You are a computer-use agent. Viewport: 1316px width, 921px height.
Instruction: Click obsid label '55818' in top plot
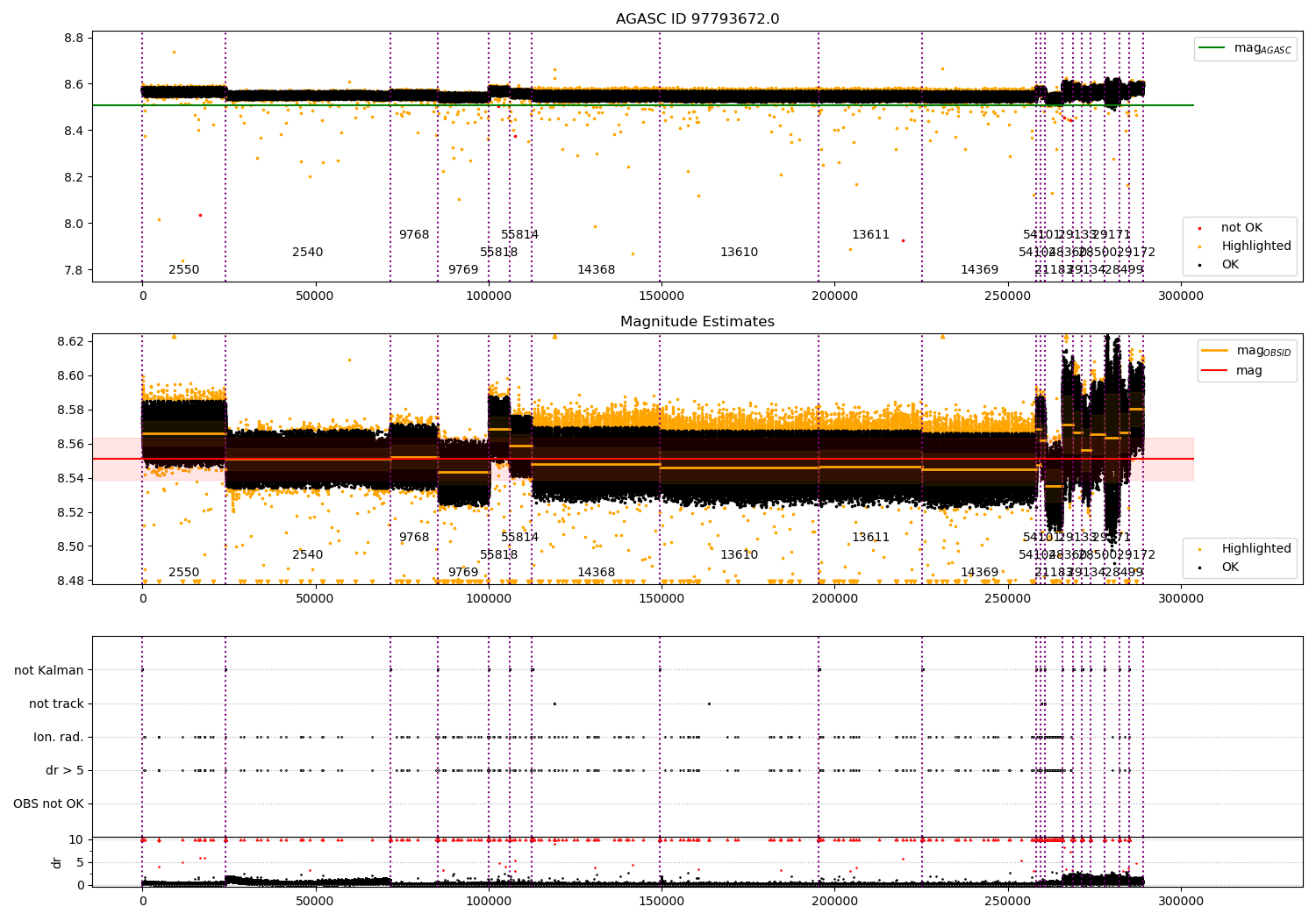499,253
